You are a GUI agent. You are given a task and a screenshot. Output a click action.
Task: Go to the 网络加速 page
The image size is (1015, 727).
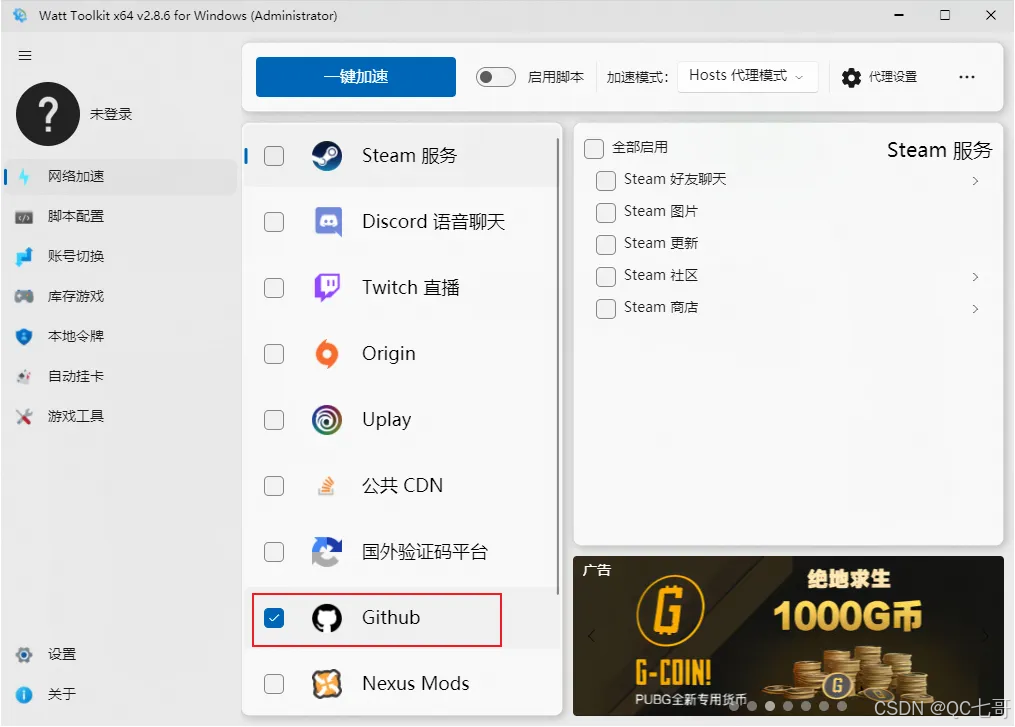(120, 176)
